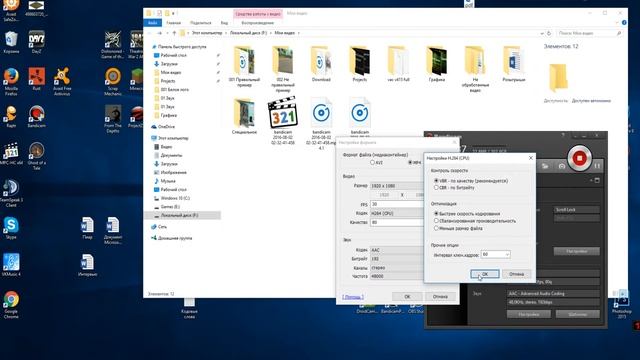Screen dimensions: 640x360
Task: Open the audio frequency 48000 dropdown
Action: [x=397, y=276]
